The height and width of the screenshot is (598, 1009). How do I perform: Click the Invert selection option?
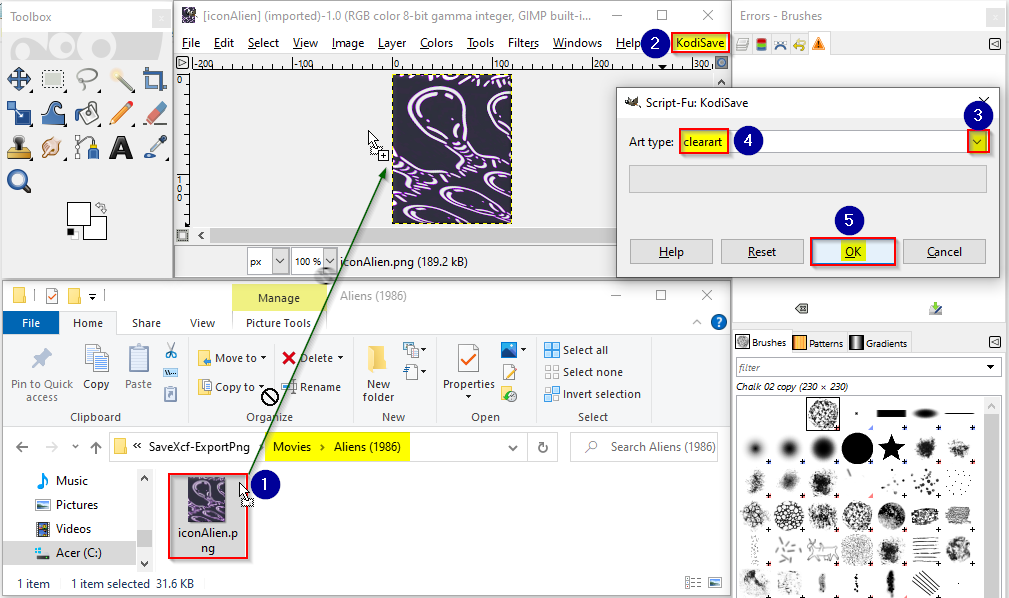(x=593, y=394)
